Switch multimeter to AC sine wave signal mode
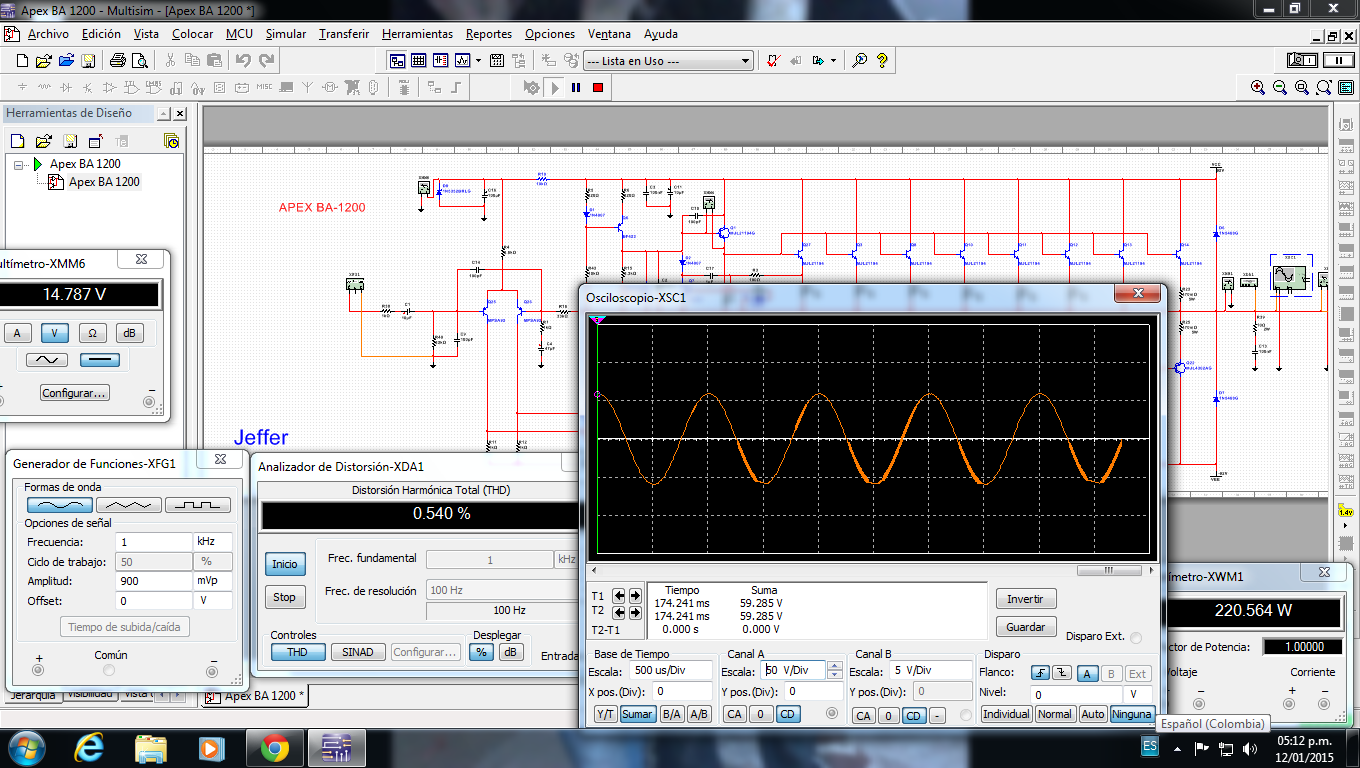The width and height of the screenshot is (1360, 768). pos(47,360)
